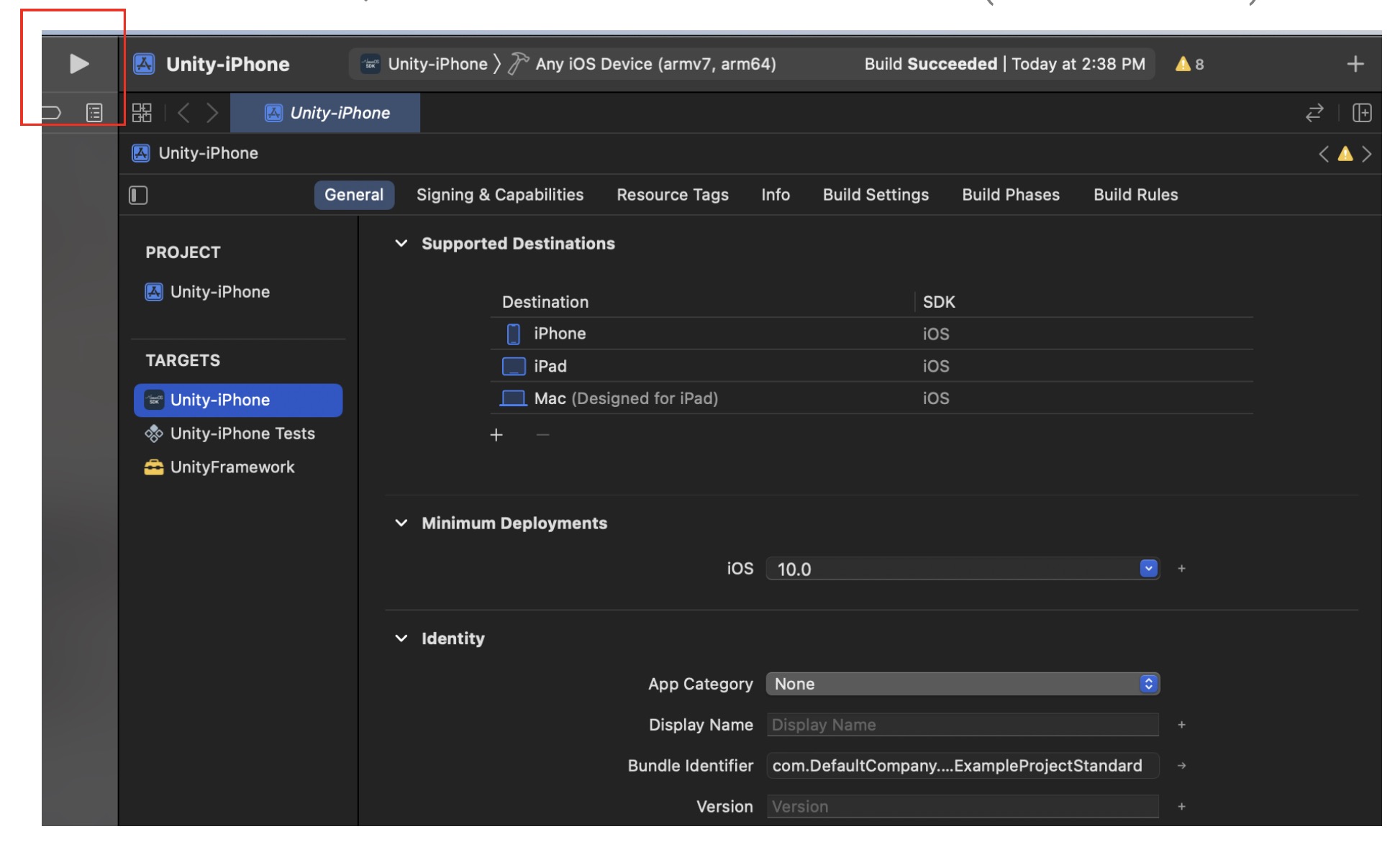Viewport: 1400px width, 847px height.
Task: Toggle the project editor sidebar visibility
Action: [x=138, y=194]
